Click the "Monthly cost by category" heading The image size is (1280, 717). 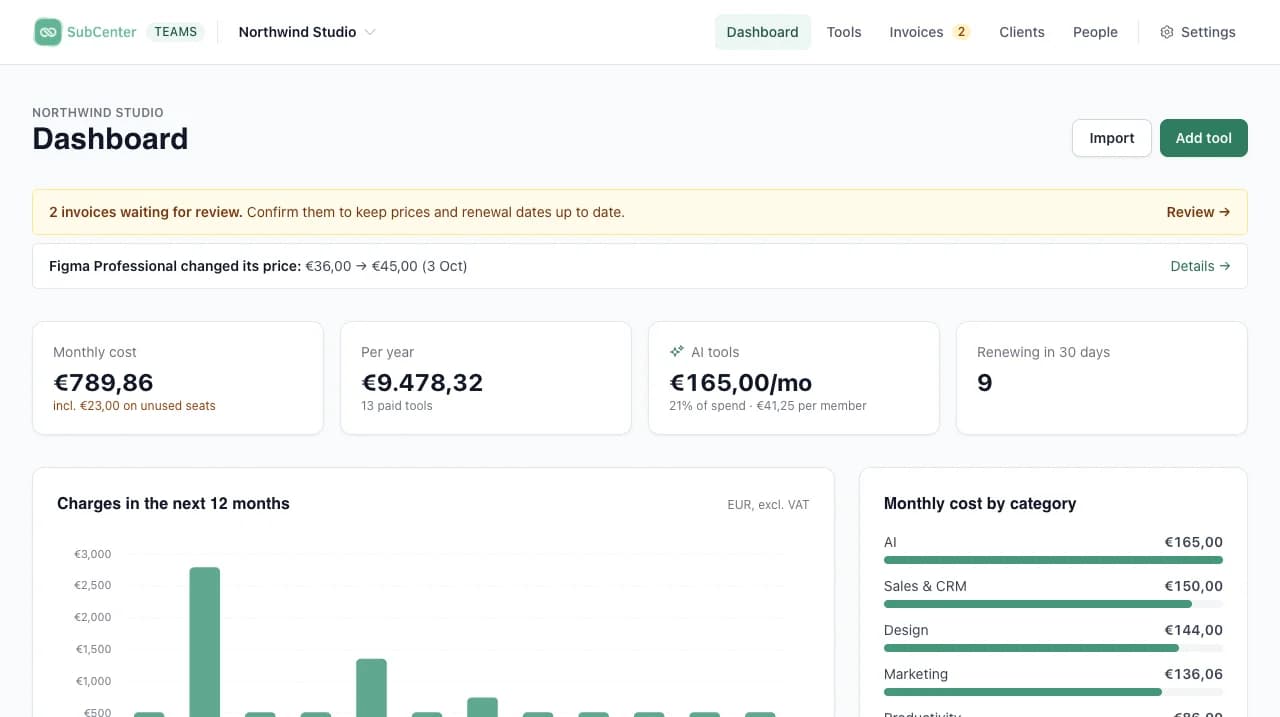tap(980, 504)
